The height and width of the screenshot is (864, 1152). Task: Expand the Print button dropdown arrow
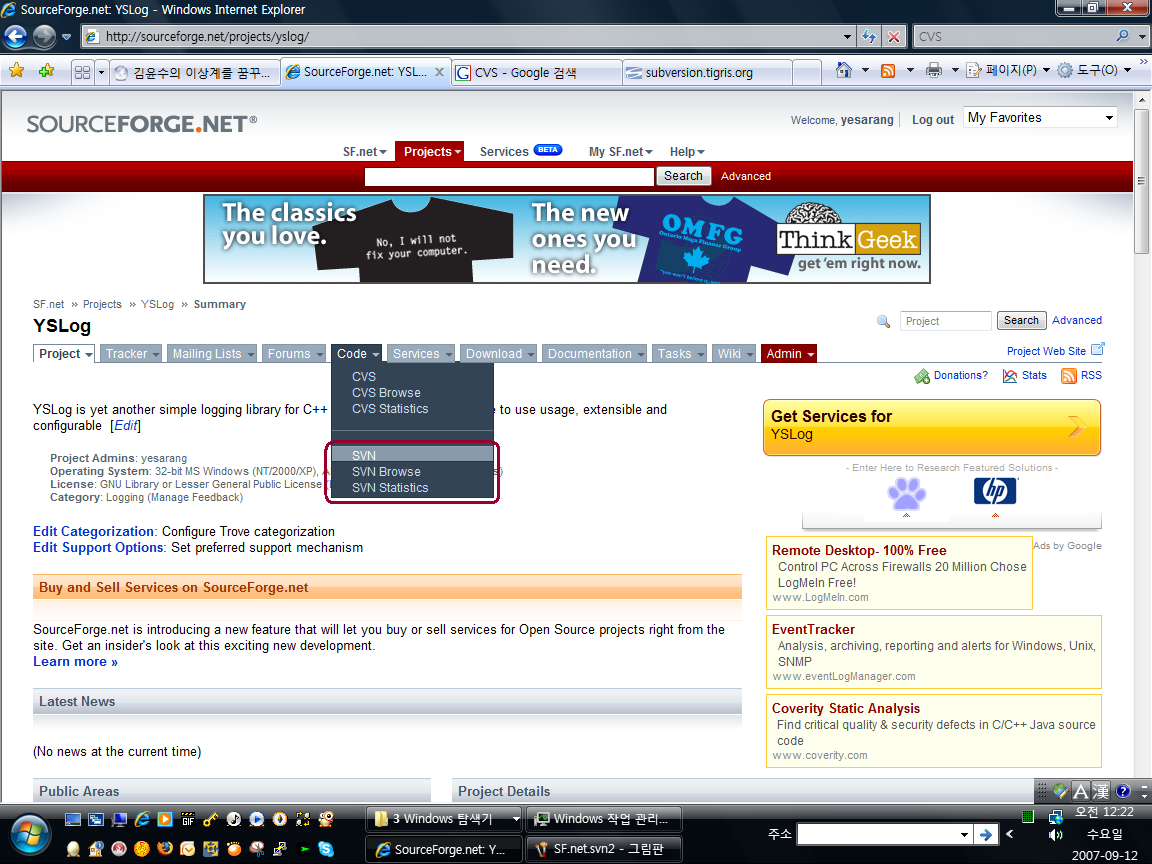click(954, 71)
